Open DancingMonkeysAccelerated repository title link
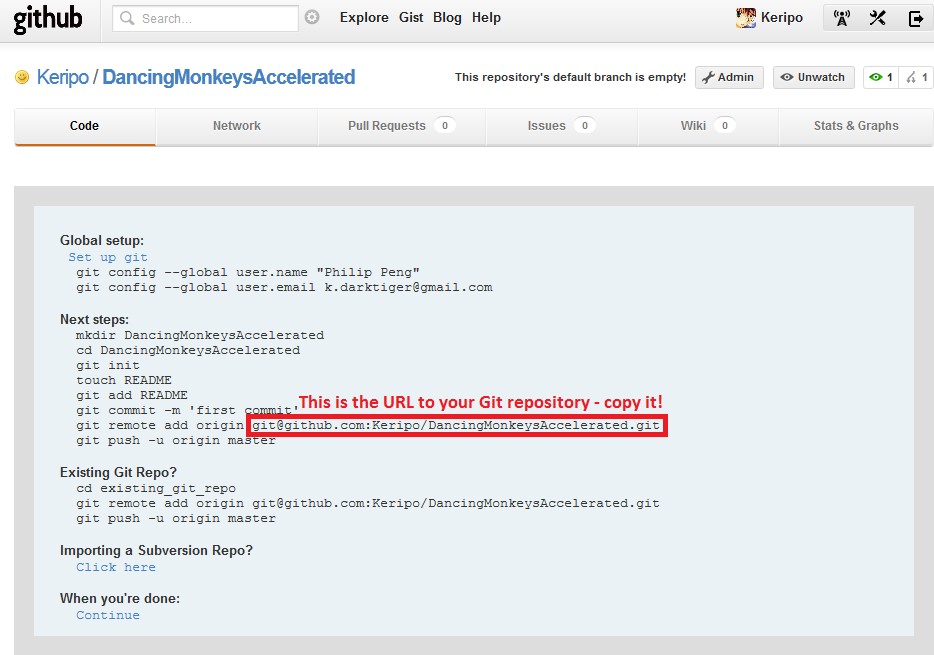Viewport: 934px width, 655px height. point(229,77)
